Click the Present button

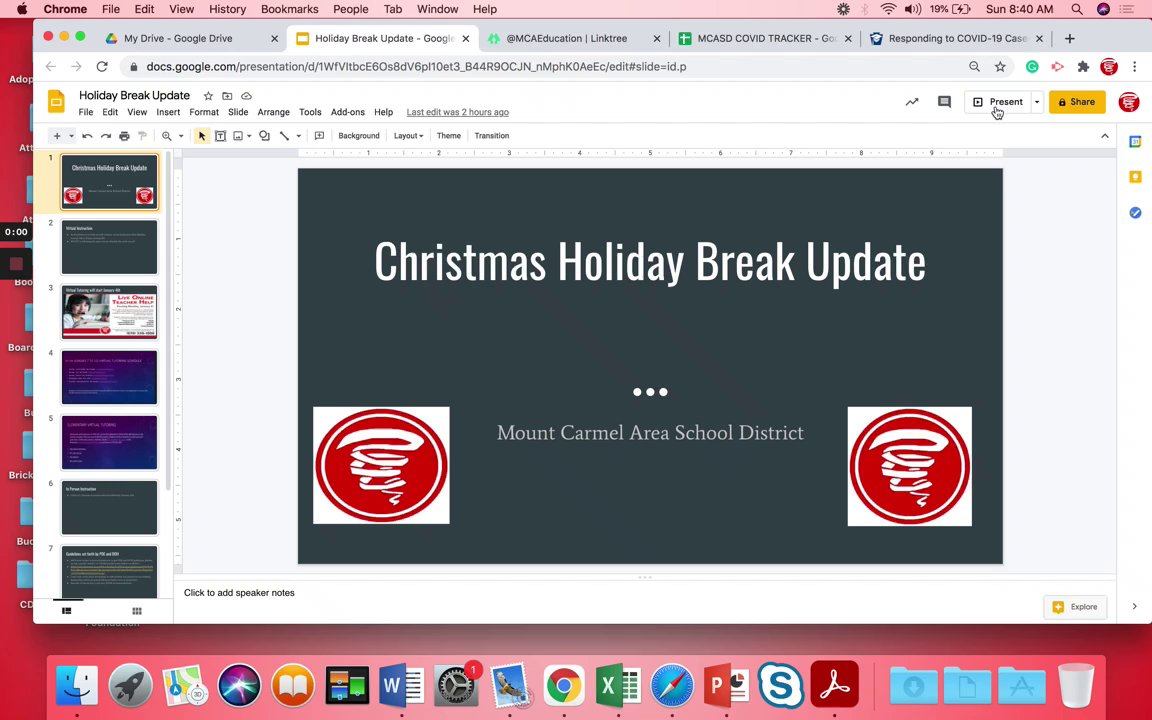(998, 102)
